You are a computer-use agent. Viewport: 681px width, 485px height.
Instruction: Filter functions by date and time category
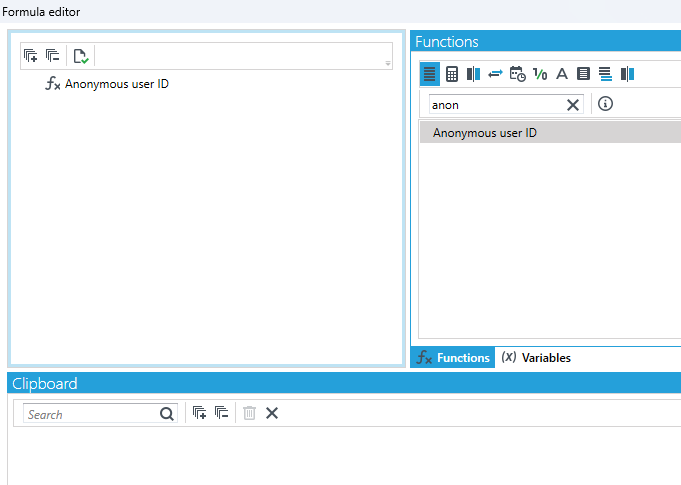pos(517,74)
